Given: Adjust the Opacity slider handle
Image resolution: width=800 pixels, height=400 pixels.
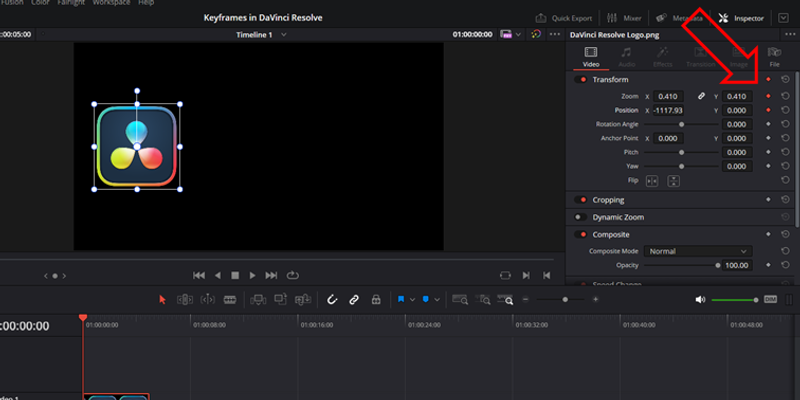Looking at the screenshot, I should pyautogui.click(x=718, y=266).
